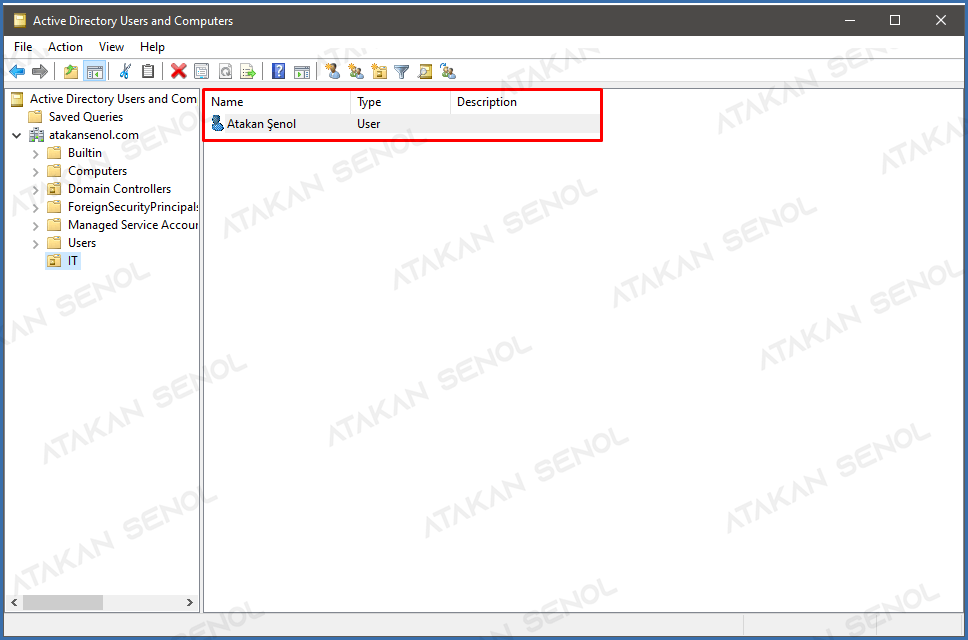The image size is (968, 640).
Task: Open the Help menu
Action: [152, 47]
